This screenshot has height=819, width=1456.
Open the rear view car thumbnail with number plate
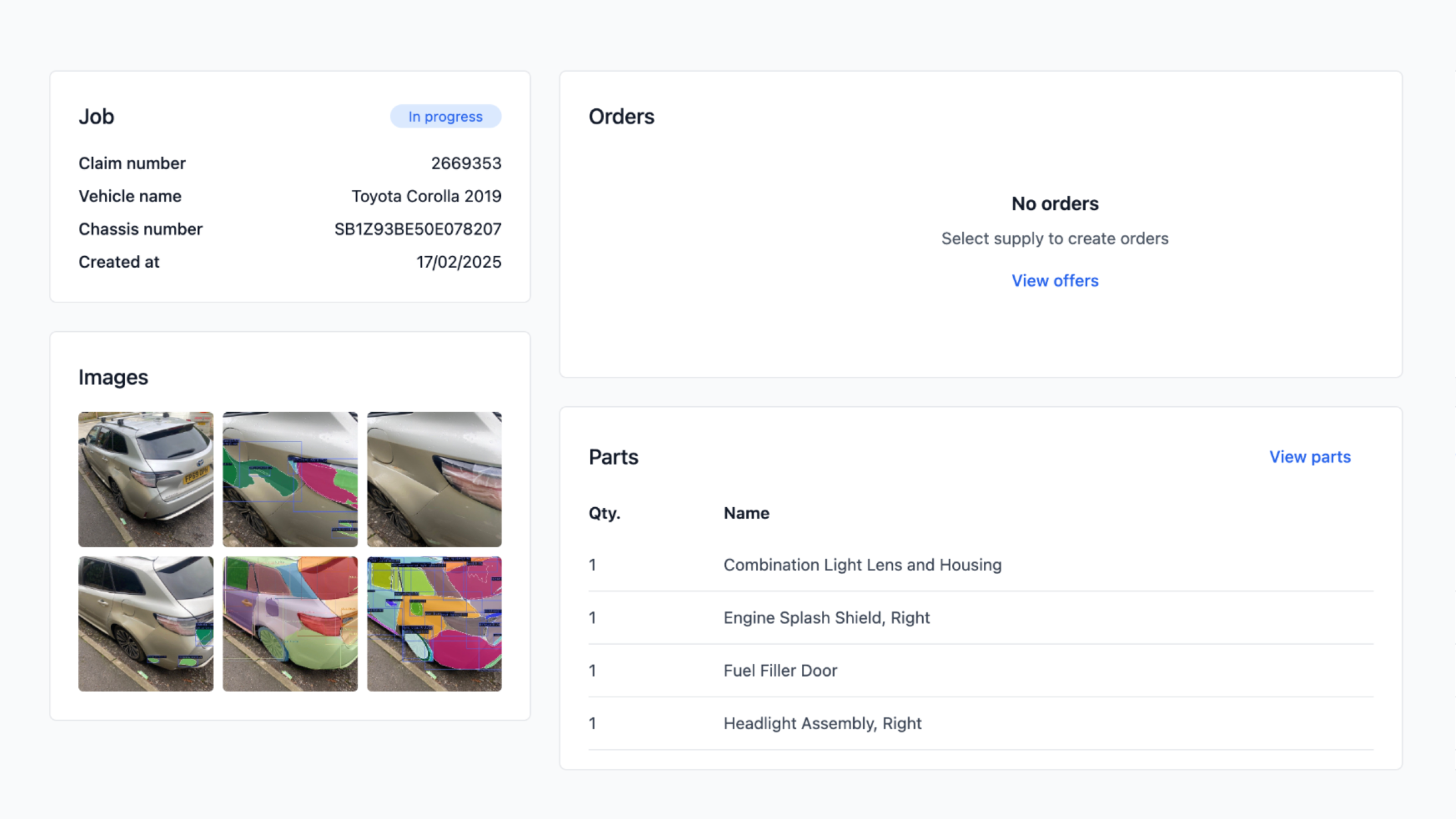[x=146, y=479]
